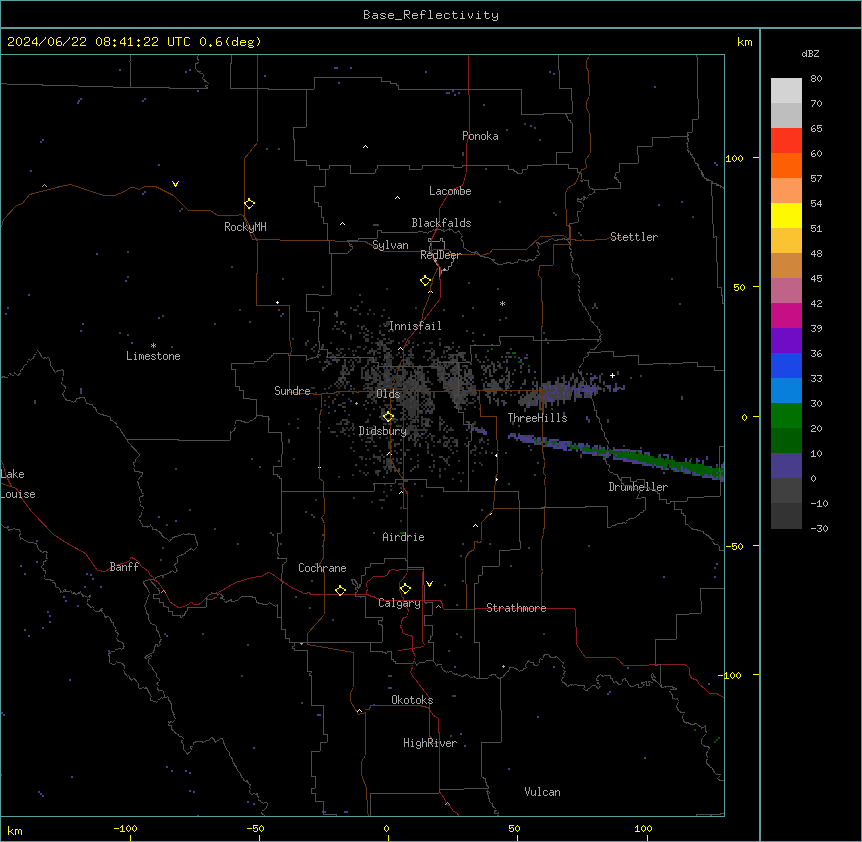
Task: Click the Limestone label
Action: pyautogui.click(x=153, y=356)
